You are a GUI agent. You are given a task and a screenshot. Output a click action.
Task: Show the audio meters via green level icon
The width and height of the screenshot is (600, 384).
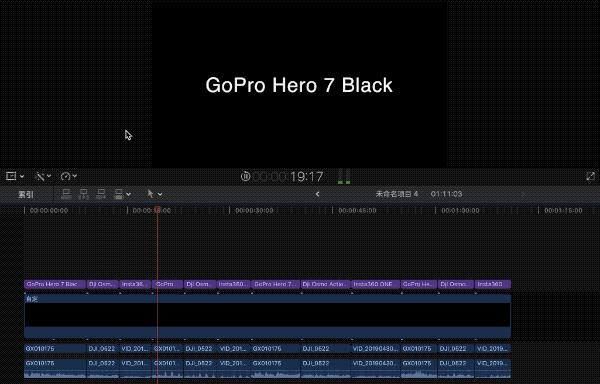pos(344,177)
